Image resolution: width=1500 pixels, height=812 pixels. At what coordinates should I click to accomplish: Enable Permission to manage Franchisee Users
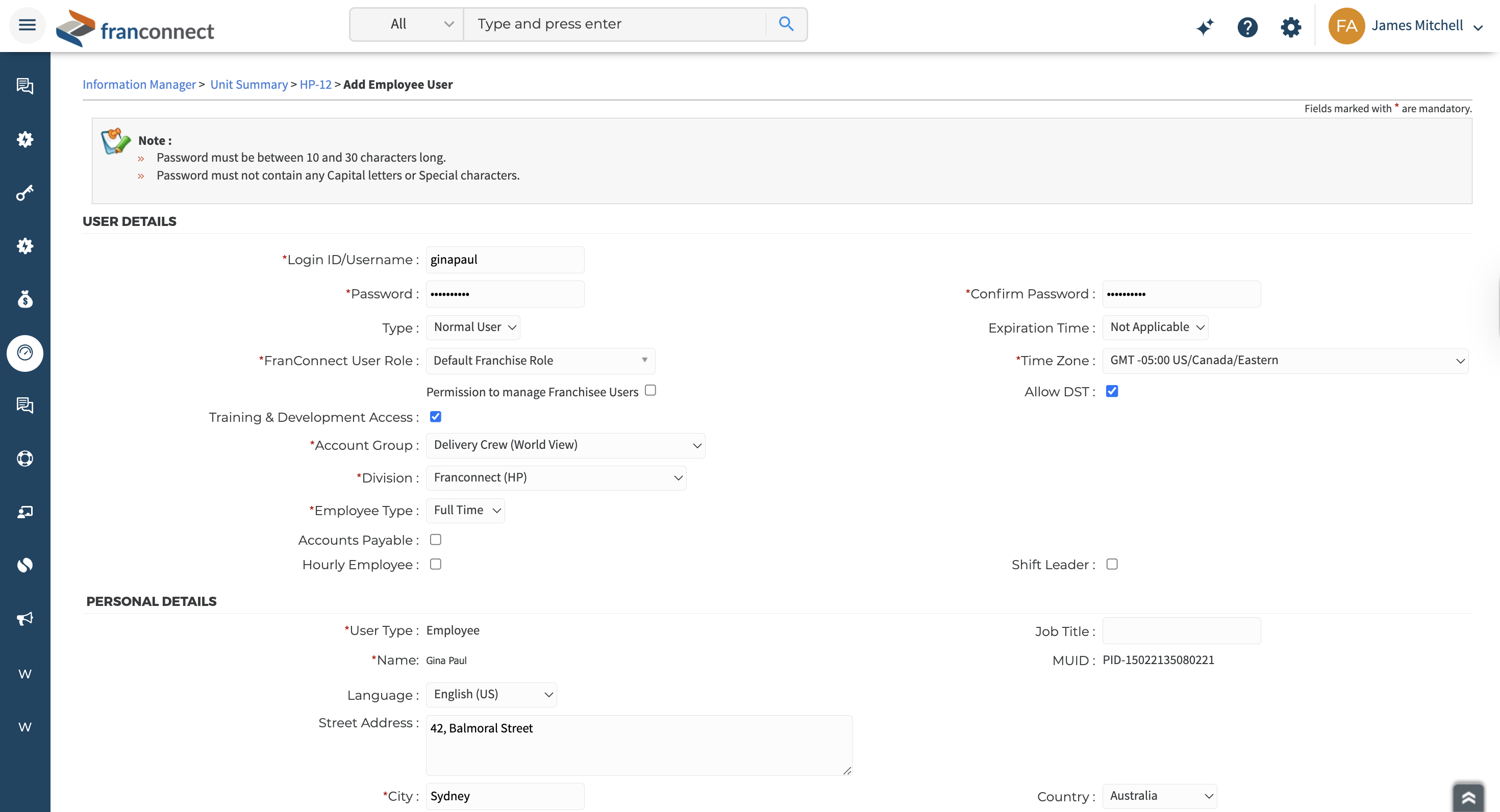tap(651, 391)
